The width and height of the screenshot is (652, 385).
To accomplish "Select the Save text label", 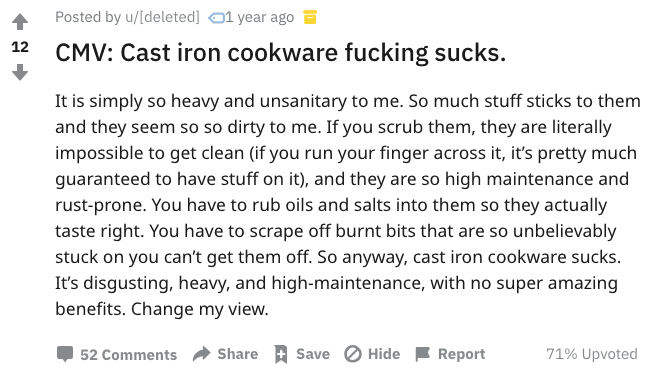I will (313, 354).
